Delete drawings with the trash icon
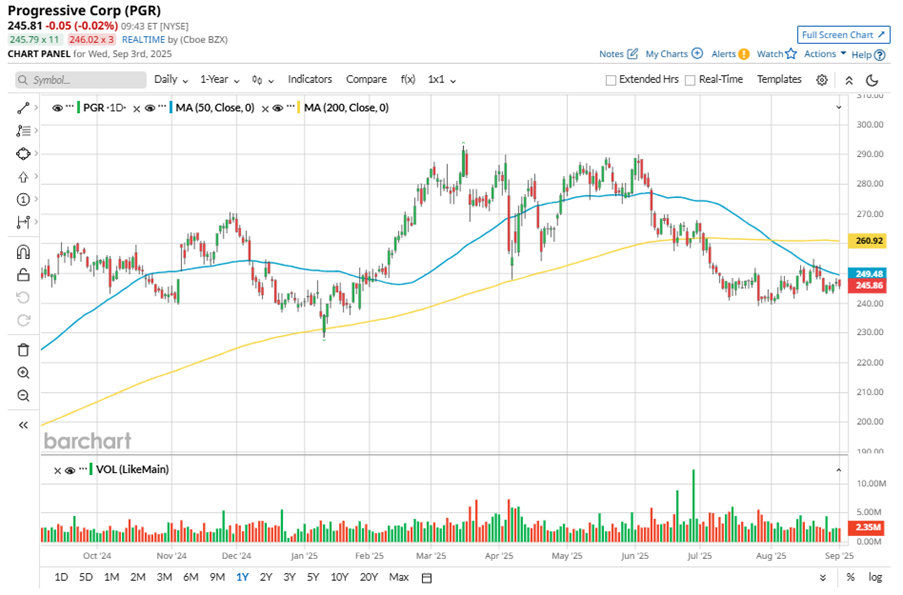This screenshot has width=903, height=595. [x=23, y=350]
